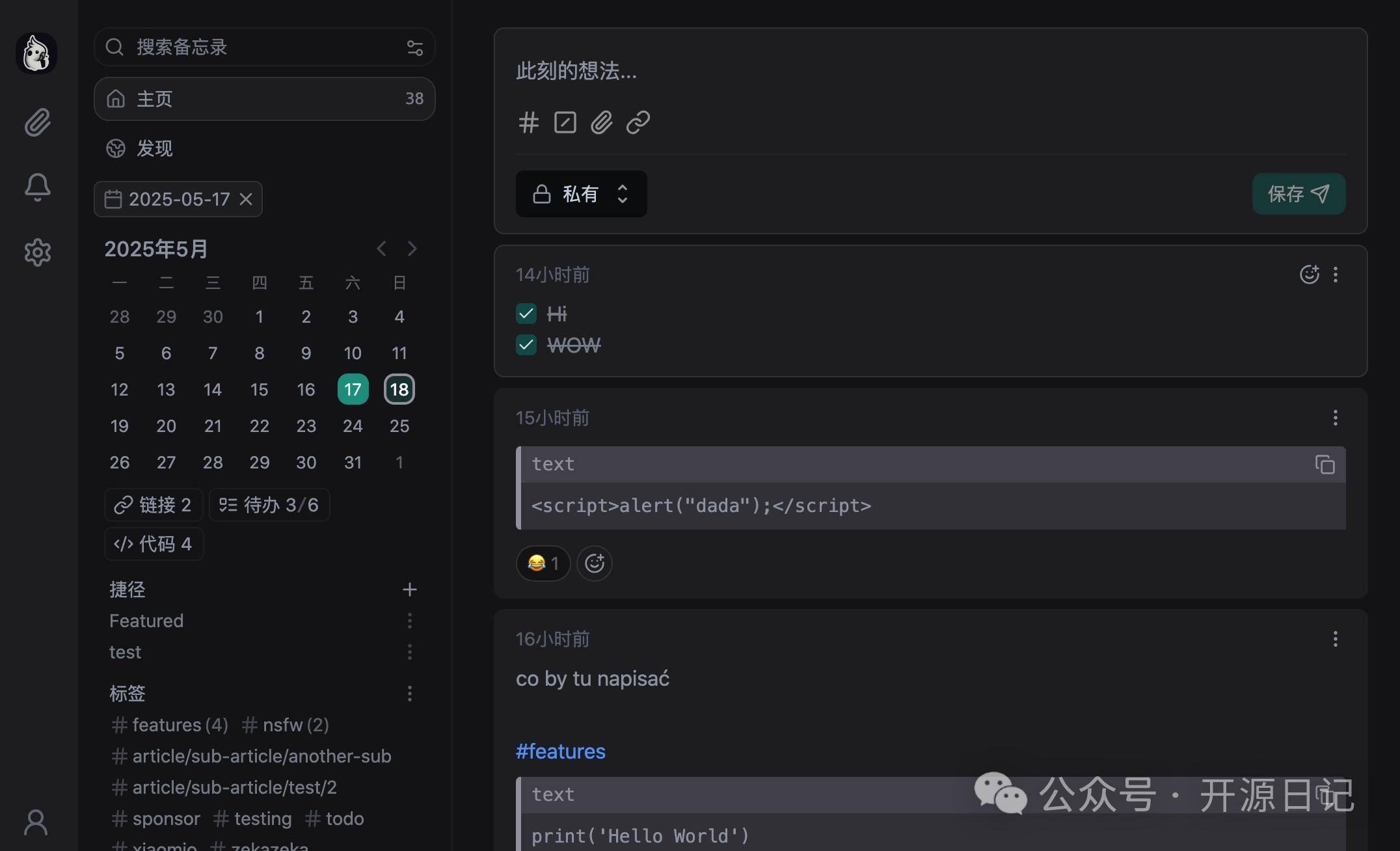Link a memo using the editor link icon
The height and width of the screenshot is (851, 1400).
click(x=638, y=122)
